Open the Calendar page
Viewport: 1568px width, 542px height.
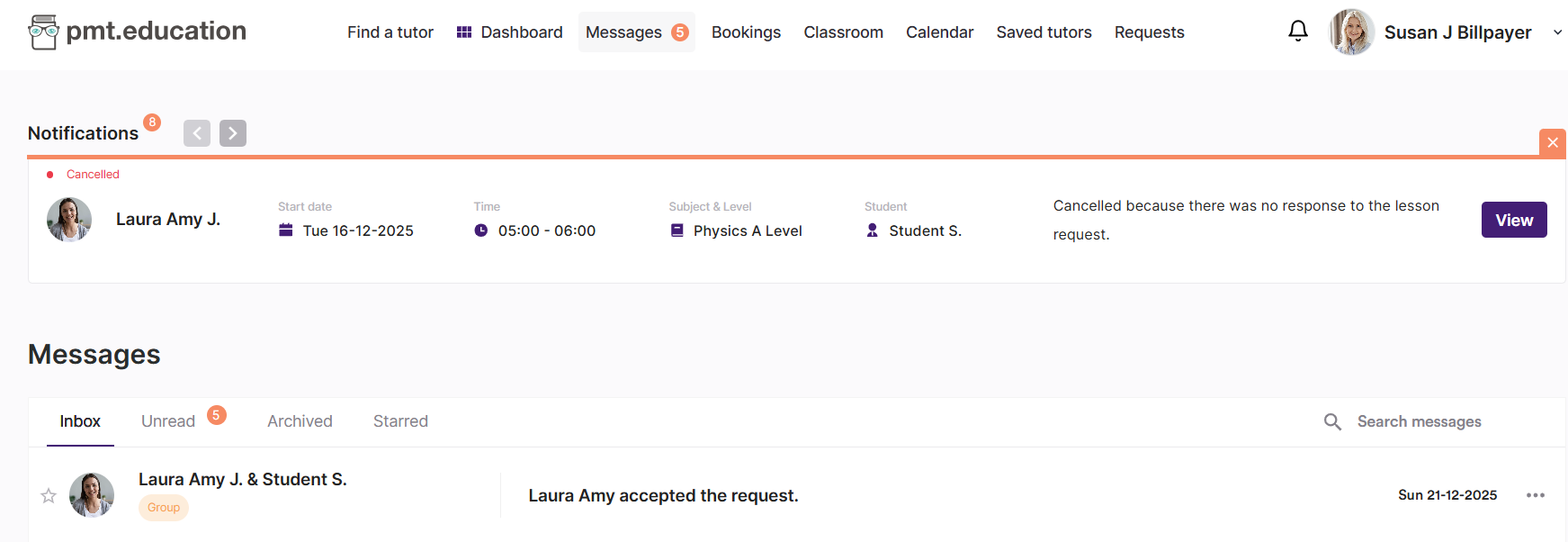coord(939,32)
